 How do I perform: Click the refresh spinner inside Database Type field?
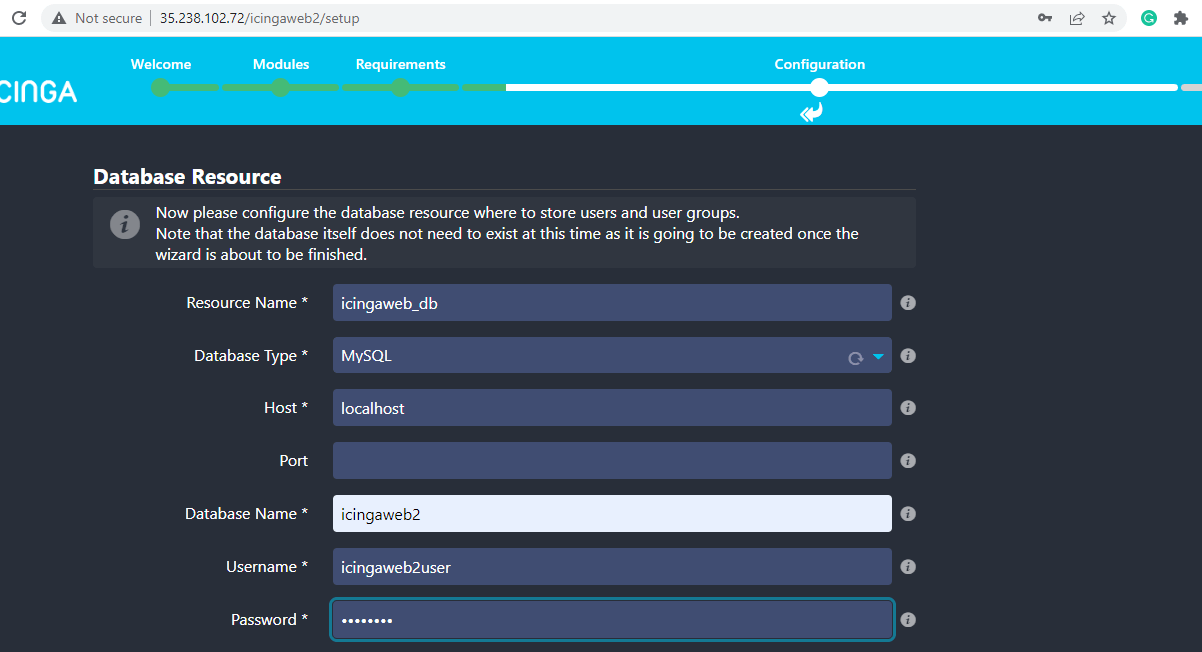point(855,357)
